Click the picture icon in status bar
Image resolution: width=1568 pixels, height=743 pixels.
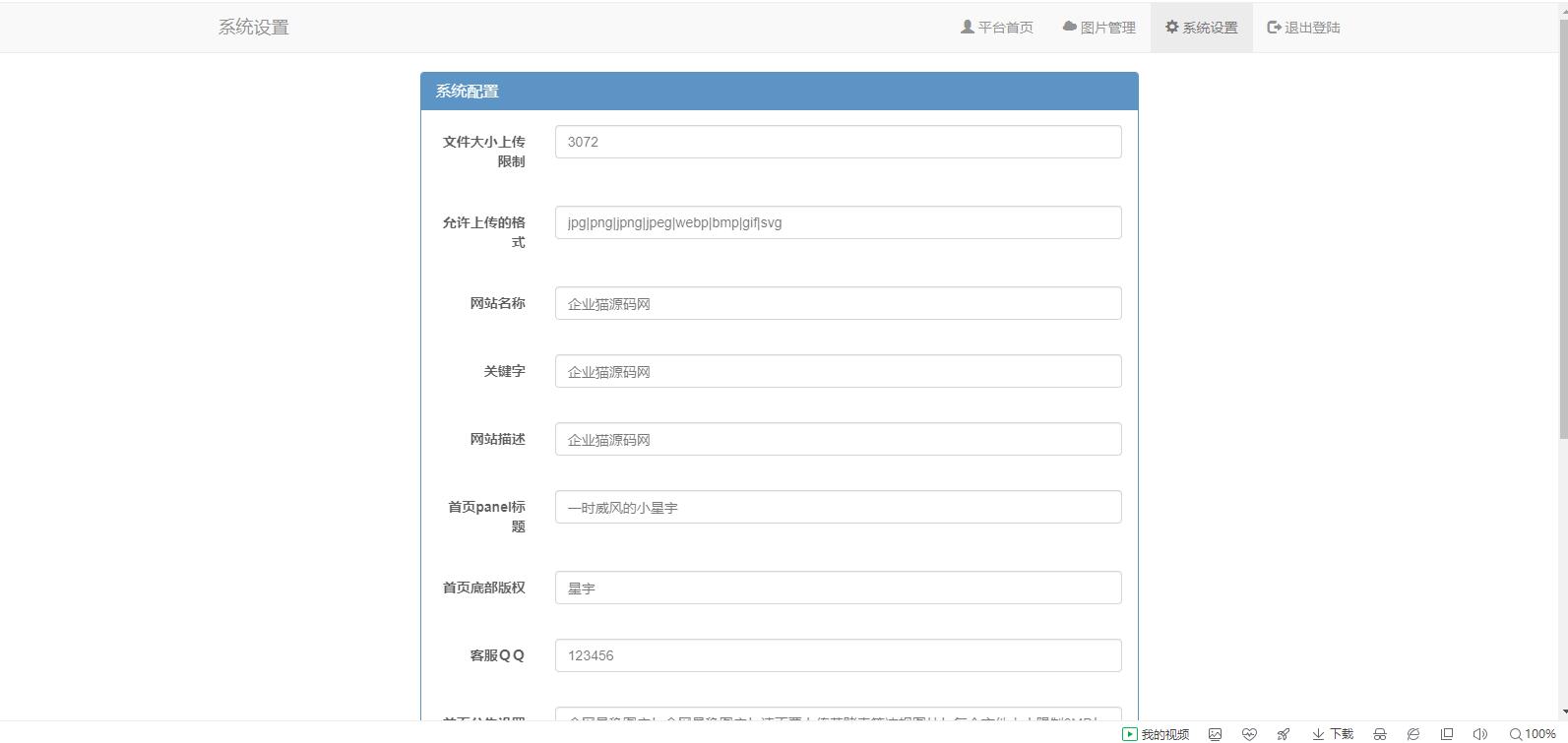coord(1216,734)
